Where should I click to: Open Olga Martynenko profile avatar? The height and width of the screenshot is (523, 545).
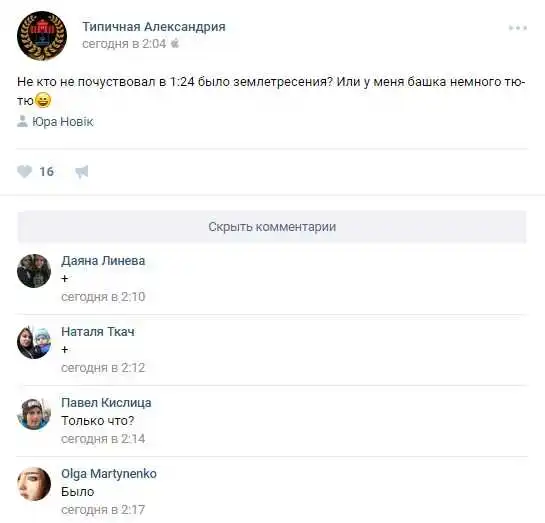tap(34, 484)
